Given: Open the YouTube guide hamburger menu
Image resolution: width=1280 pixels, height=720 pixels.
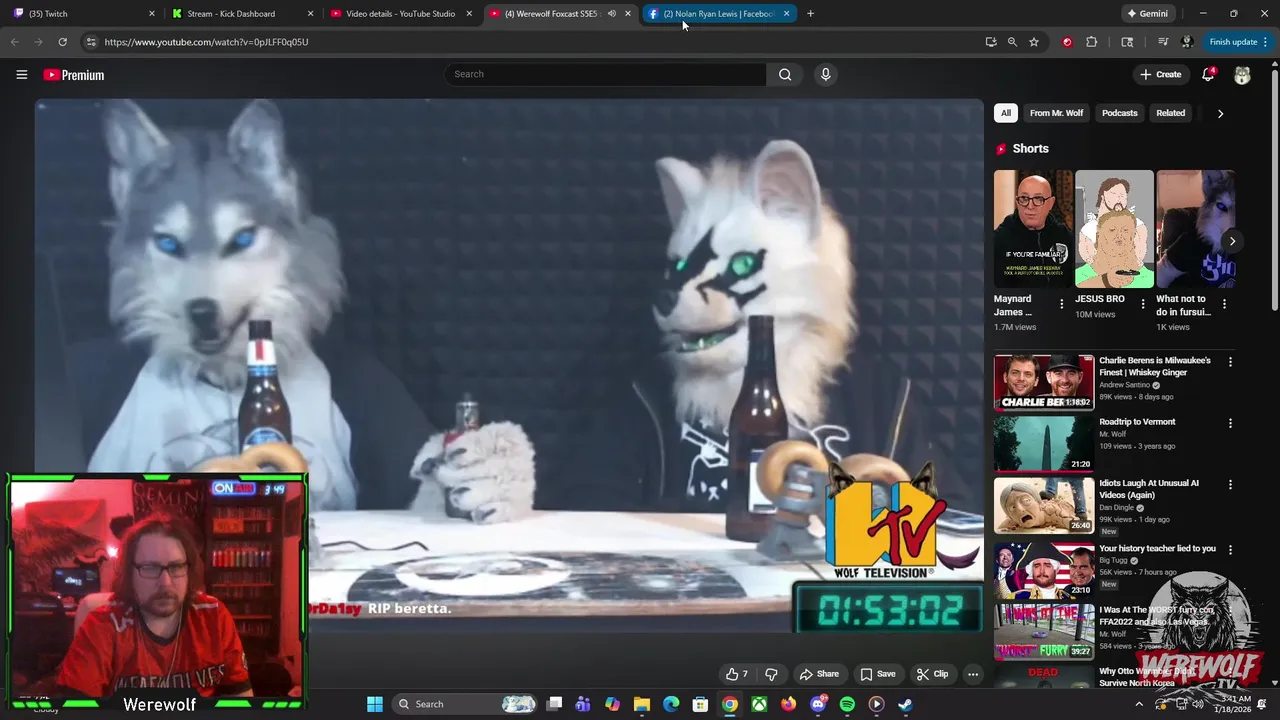Looking at the screenshot, I should click(x=21, y=74).
